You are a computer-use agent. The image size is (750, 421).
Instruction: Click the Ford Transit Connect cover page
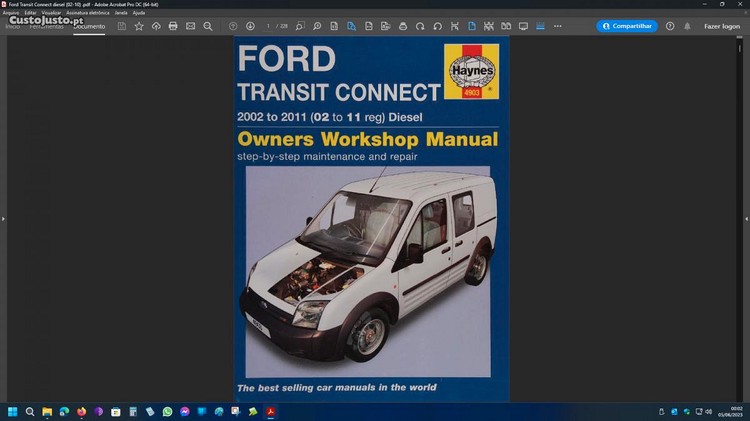(371, 220)
